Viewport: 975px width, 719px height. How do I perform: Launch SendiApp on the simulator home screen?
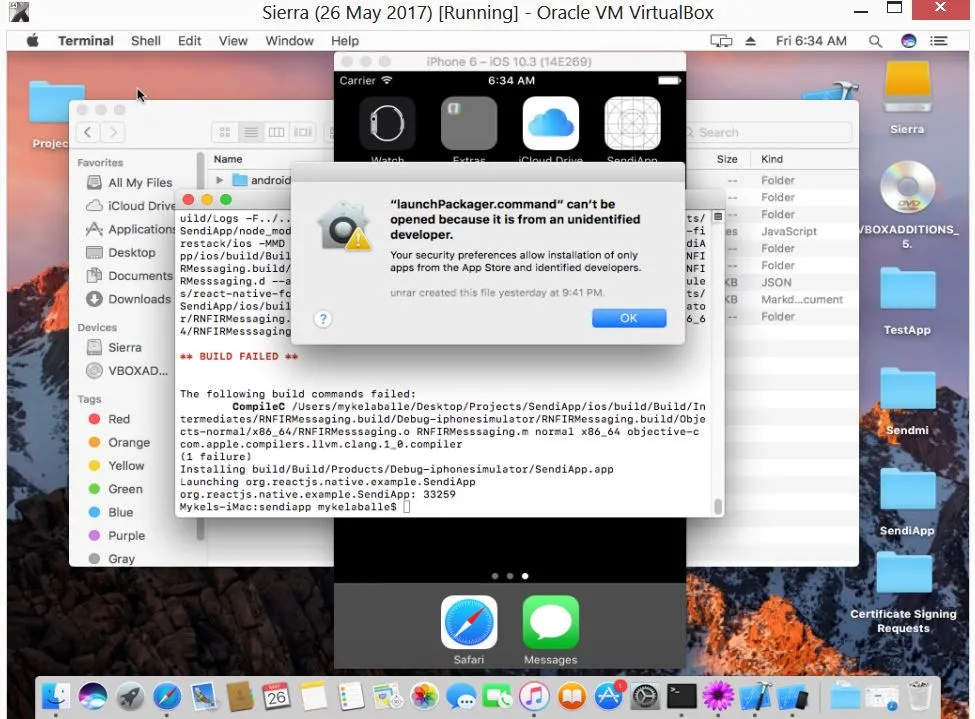[632, 123]
